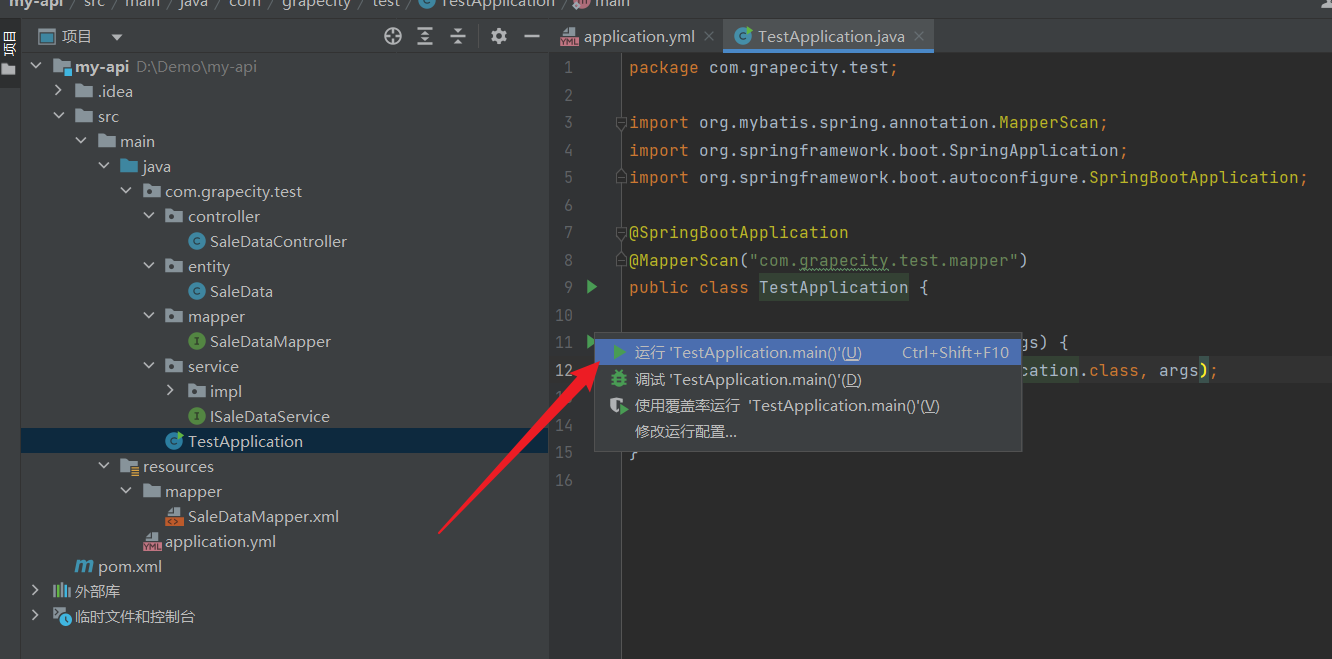Close the TestApplication.java editor tab

[919, 37]
